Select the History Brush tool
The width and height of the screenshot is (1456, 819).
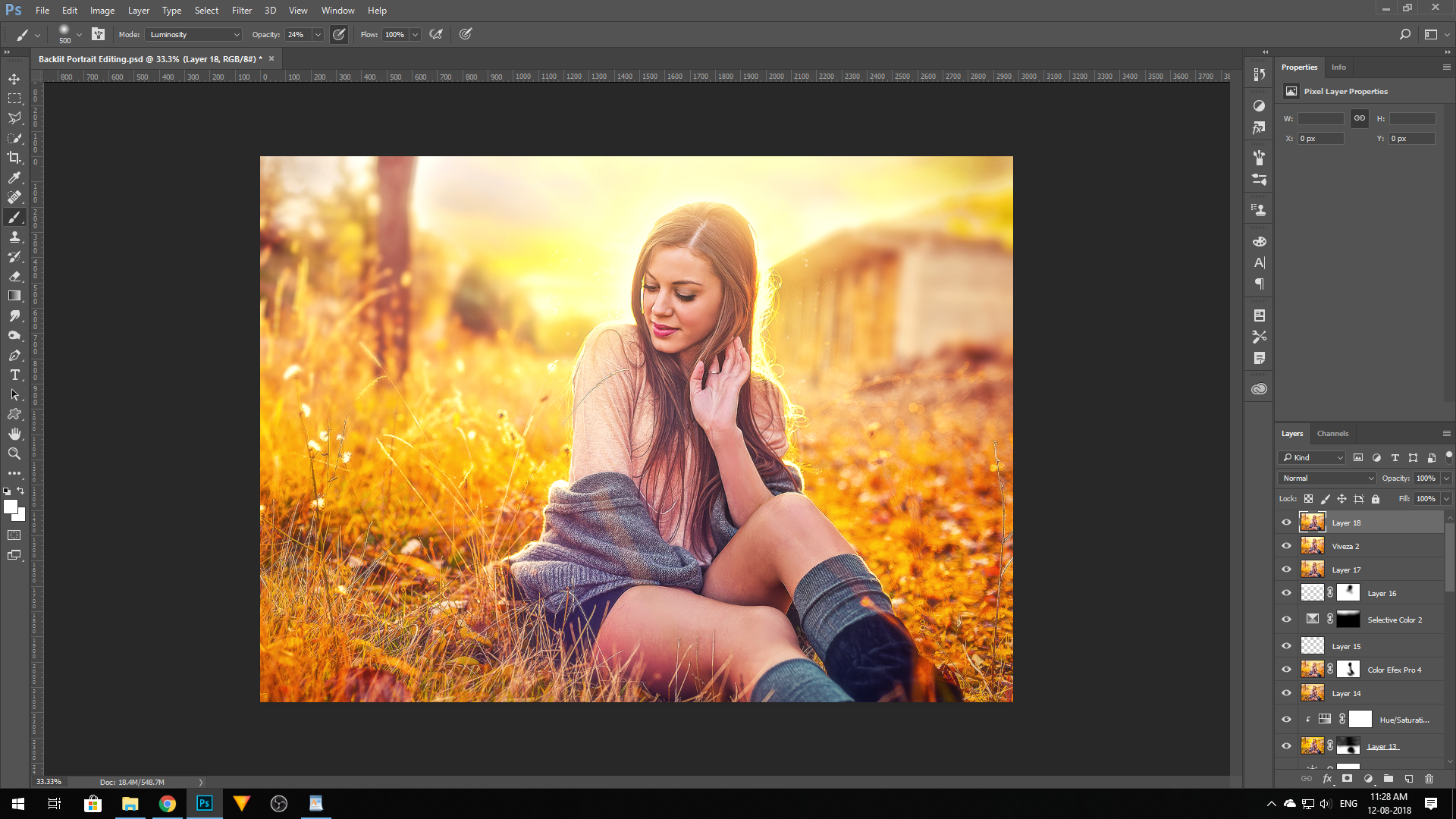(14, 256)
